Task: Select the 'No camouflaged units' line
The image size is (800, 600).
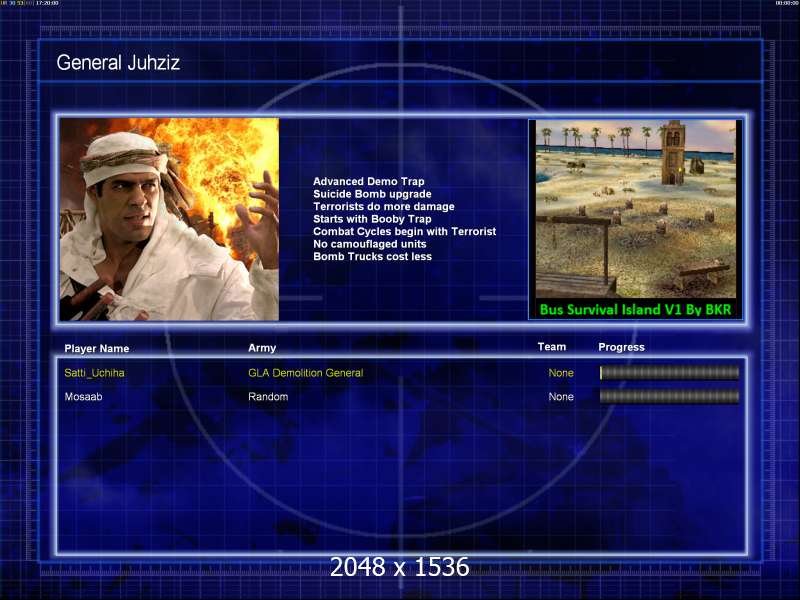Action: 370,244
